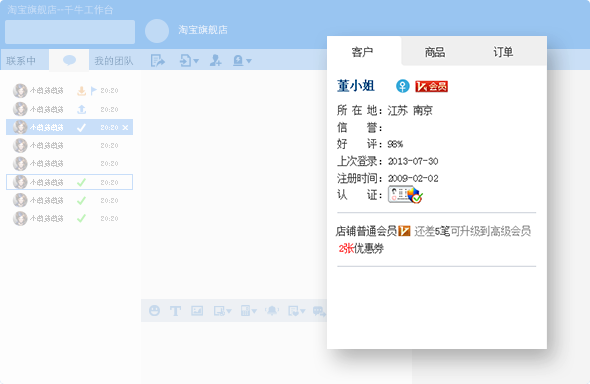
Task: Open the 我的团队 tab
Action: pyautogui.click(x=114, y=60)
